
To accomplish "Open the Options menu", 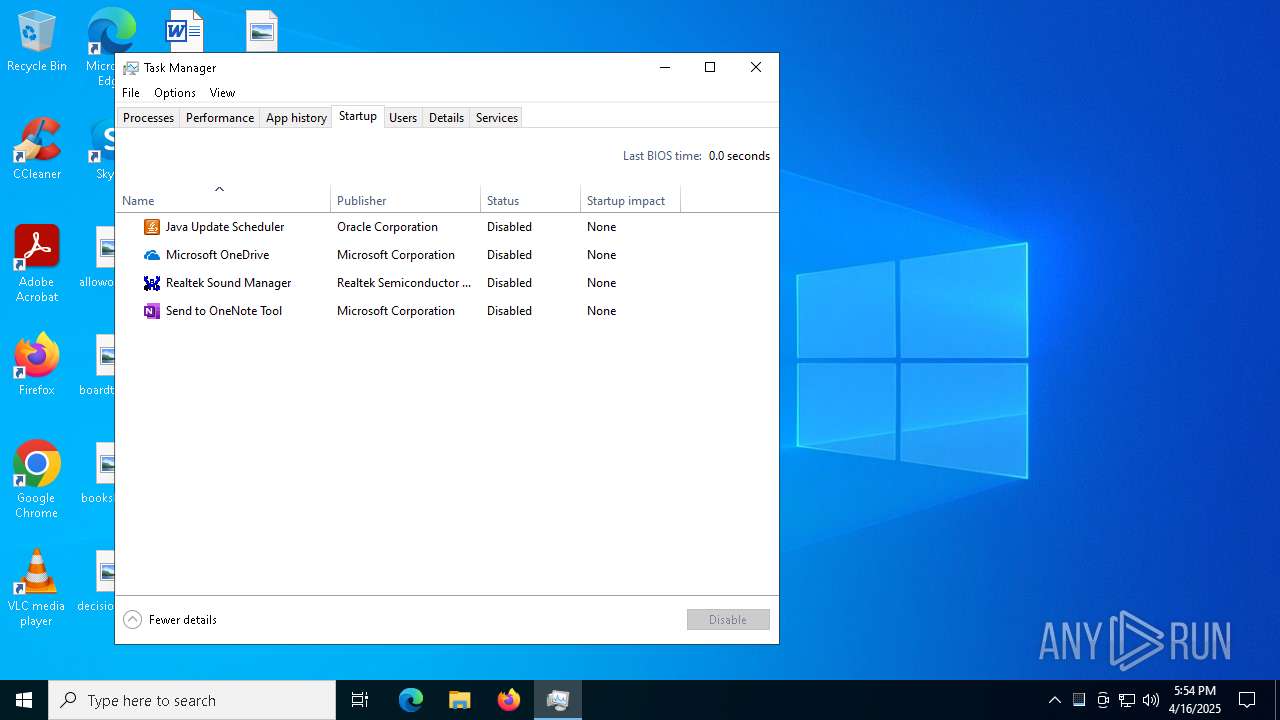I will [175, 93].
